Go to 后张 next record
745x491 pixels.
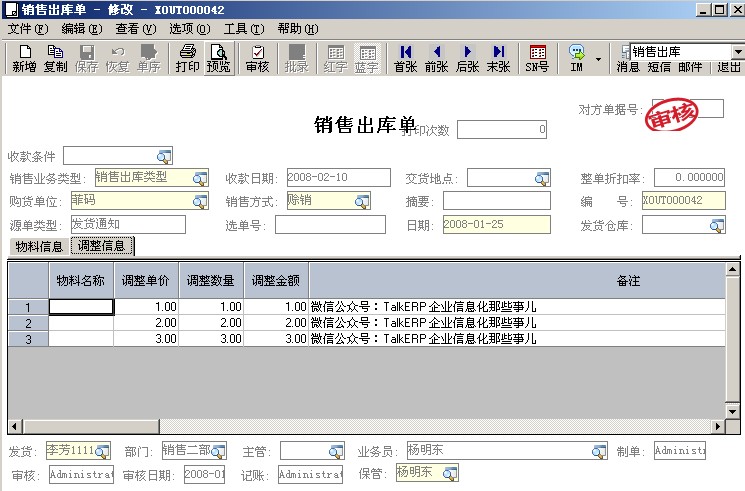[468, 58]
